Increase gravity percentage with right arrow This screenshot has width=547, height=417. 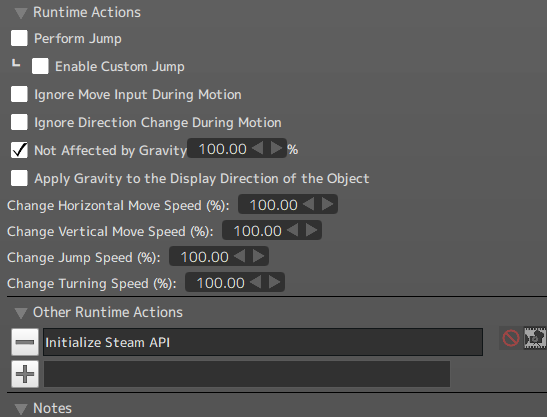276,148
